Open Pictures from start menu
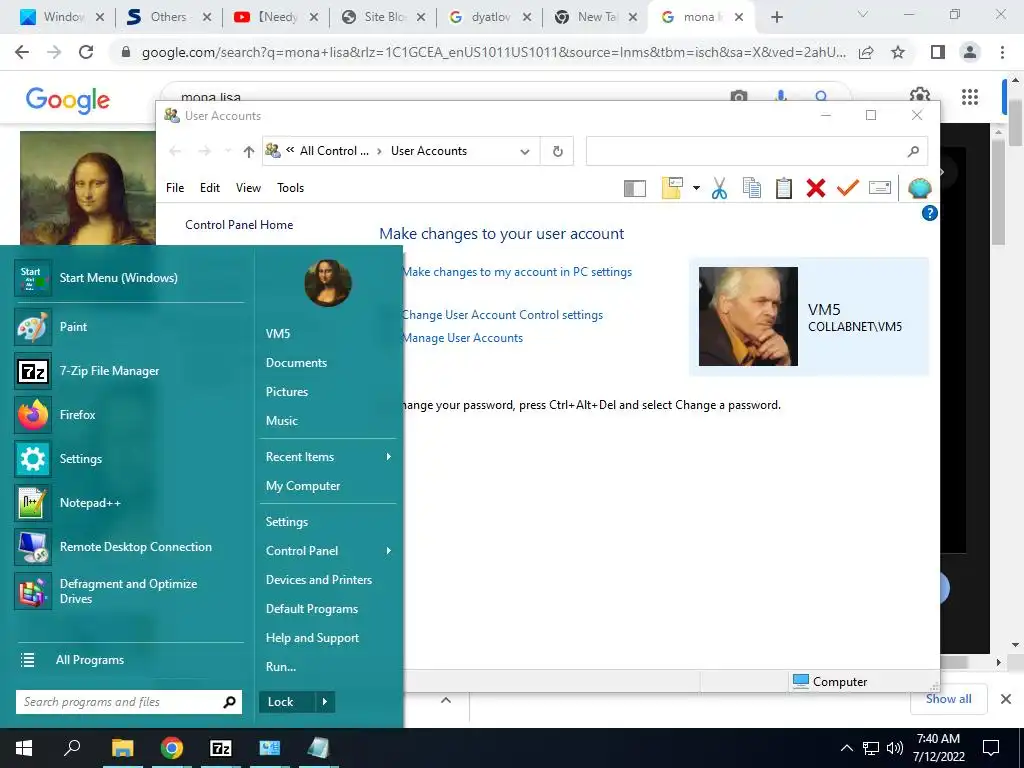The width and height of the screenshot is (1024, 768). point(328,392)
